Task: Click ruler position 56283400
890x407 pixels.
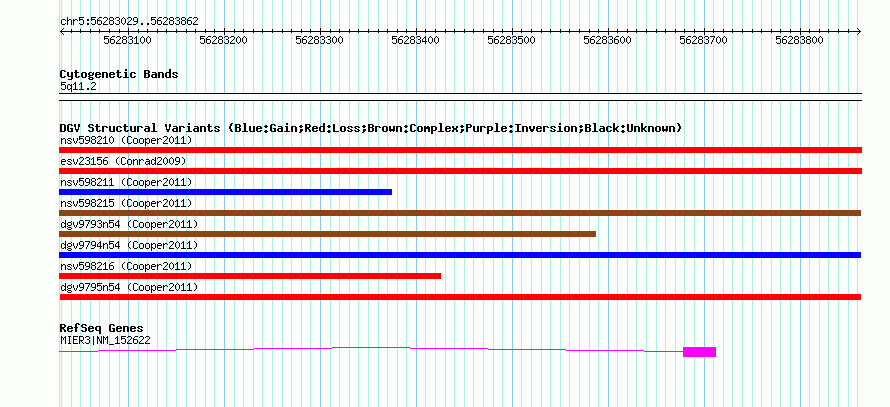Action: tap(415, 40)
